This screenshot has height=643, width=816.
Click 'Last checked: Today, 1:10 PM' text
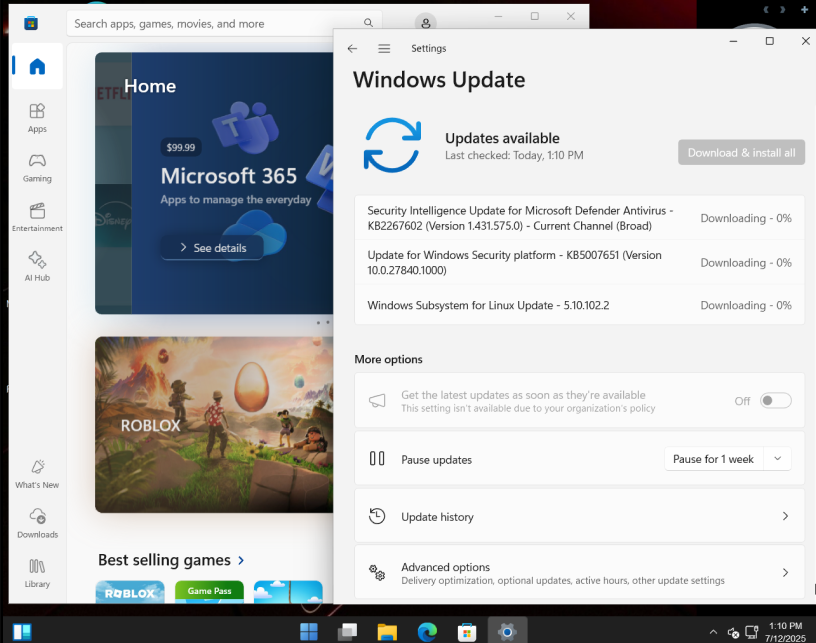(x=514, y=155)
